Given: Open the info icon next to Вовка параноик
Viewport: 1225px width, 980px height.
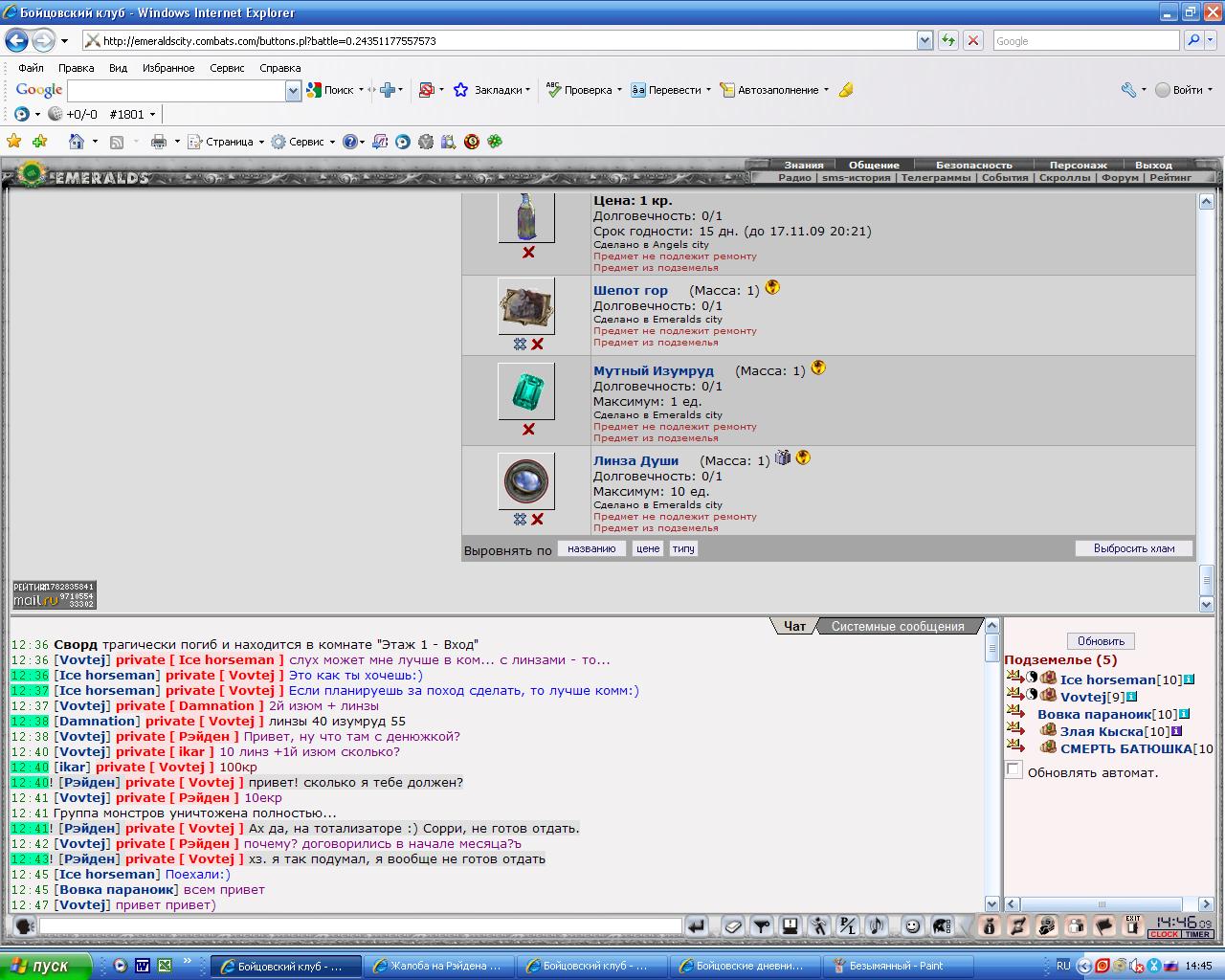Looking at the screenshot, I should [1184, 714].
